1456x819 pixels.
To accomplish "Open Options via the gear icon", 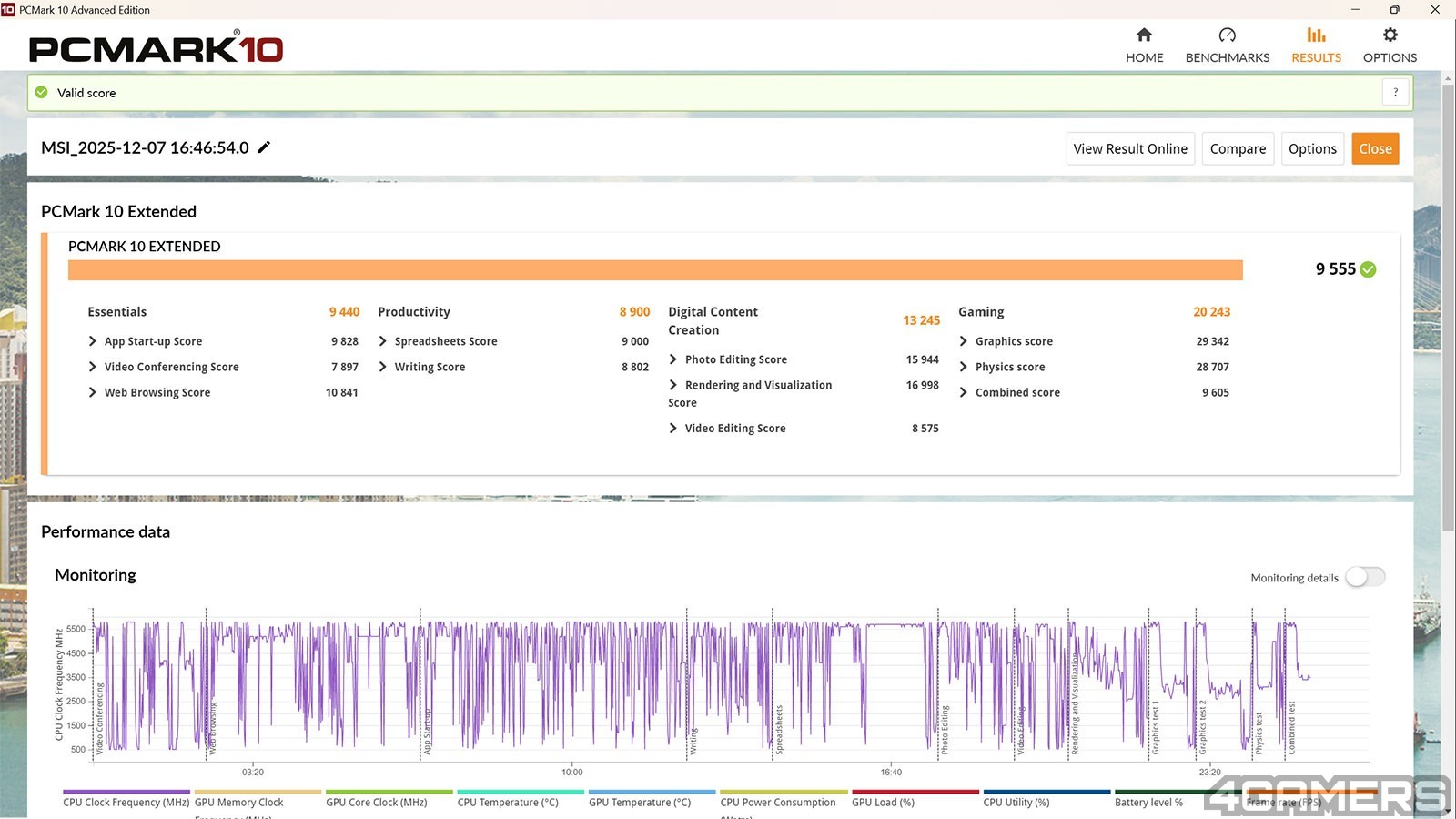I will (x=1390, y=35).
